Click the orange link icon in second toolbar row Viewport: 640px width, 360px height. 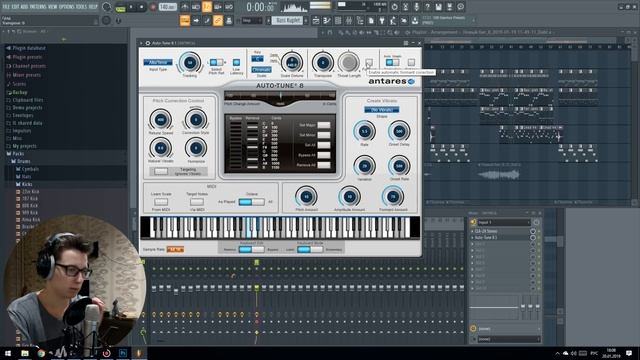coord(218,20)
